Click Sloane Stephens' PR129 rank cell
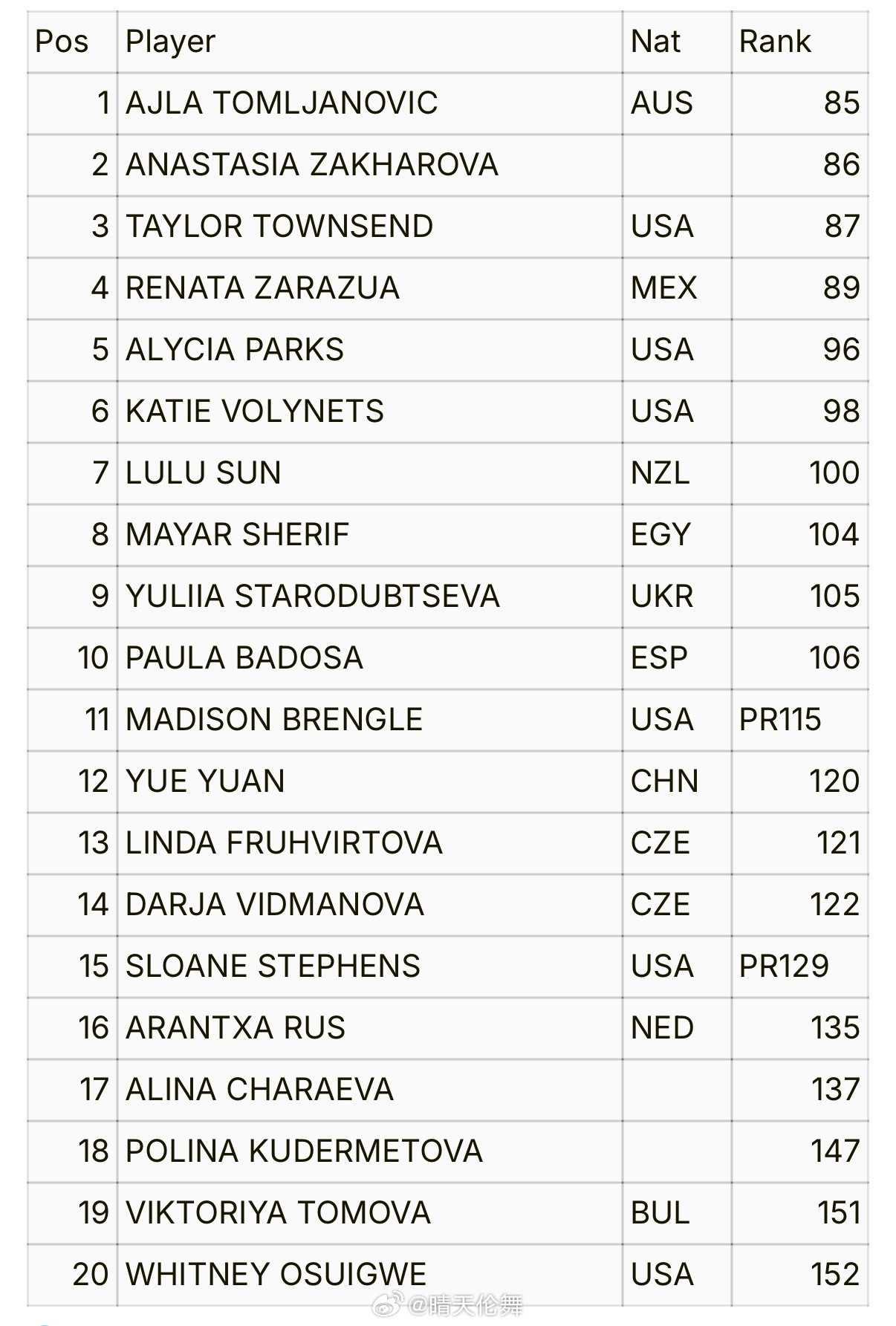The image size is (896, 1326). (x=784, y=966)
